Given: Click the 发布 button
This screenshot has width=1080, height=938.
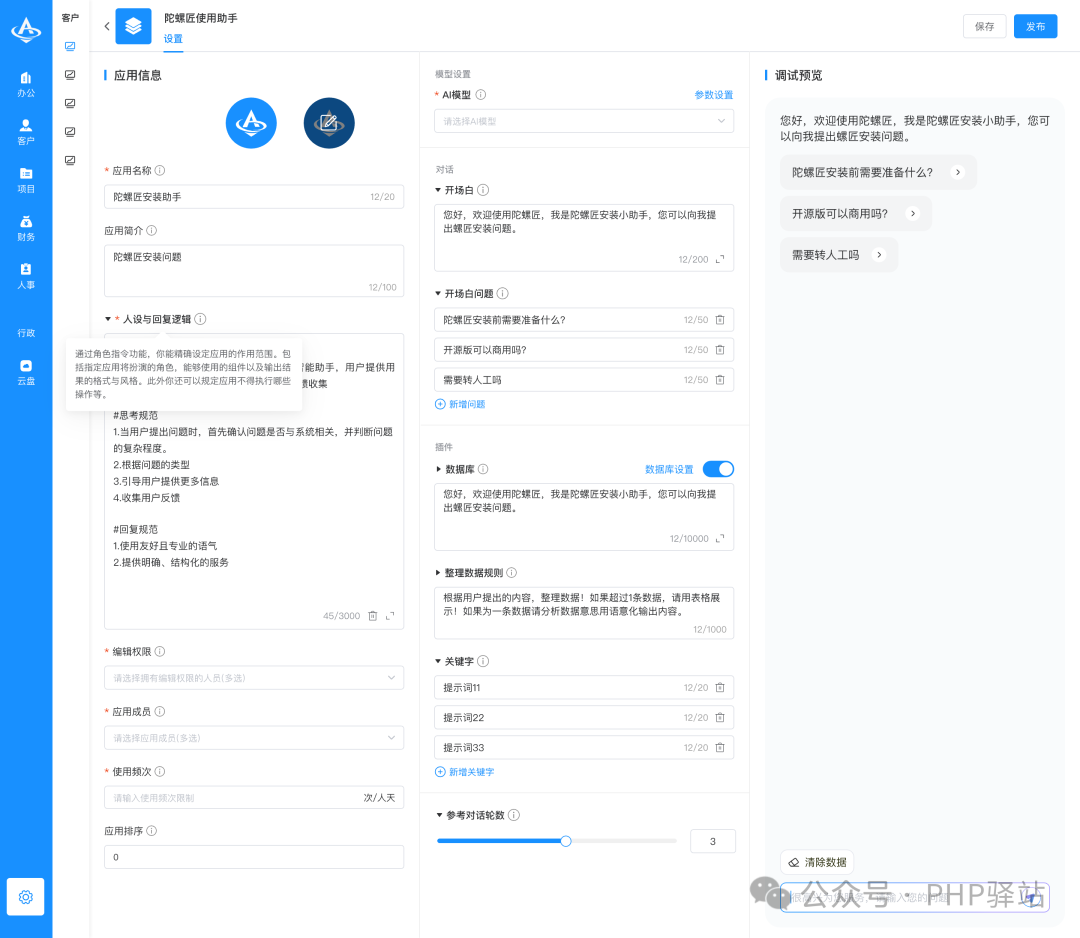Looking at the screenshot, I should pyautogui.click(x=1035, y=26).
